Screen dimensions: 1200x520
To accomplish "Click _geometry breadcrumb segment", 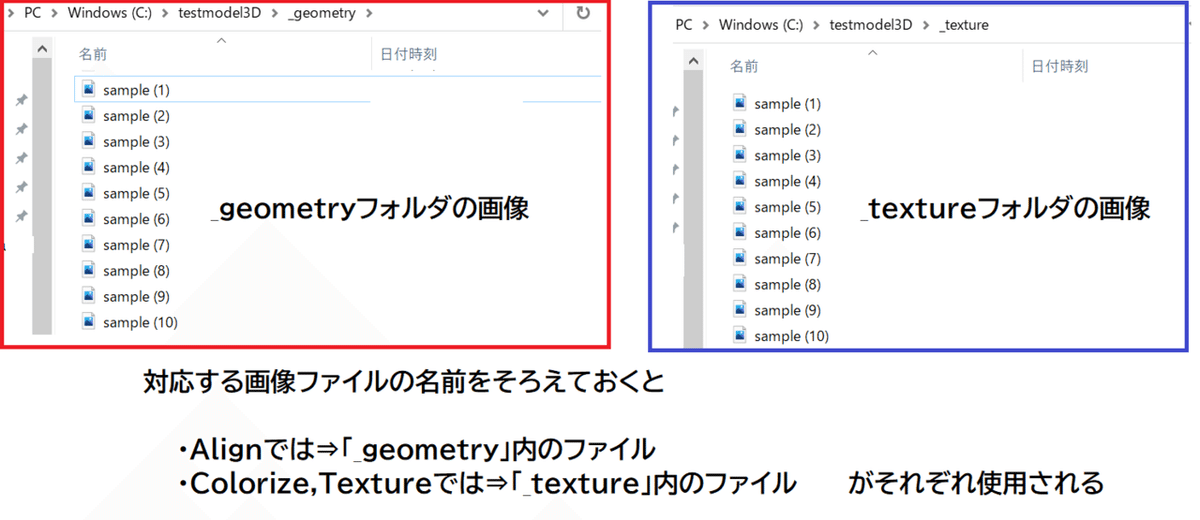I will tap(320, 14).
